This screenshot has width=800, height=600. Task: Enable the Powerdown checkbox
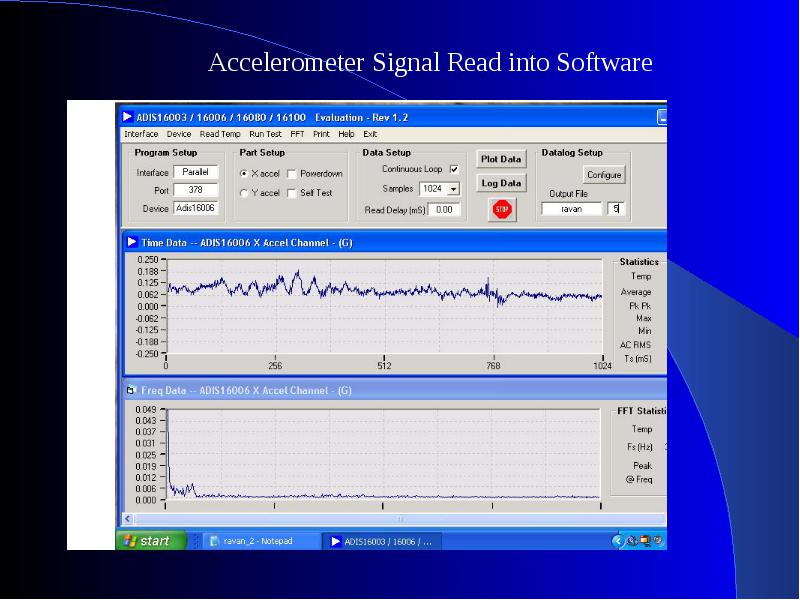[x=292, y=174]
